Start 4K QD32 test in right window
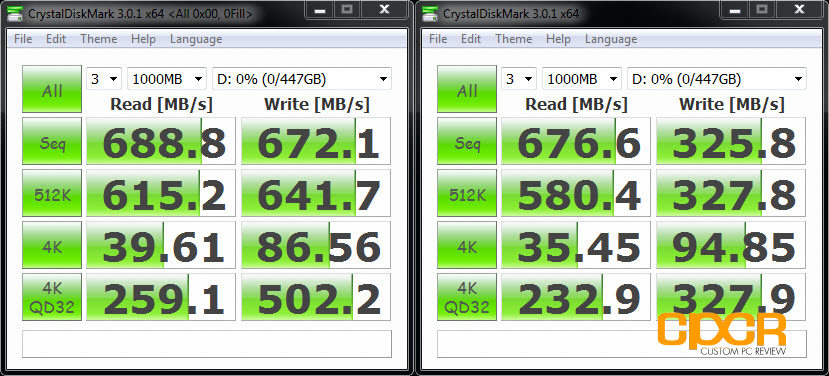829x376 pixels. 467,297
